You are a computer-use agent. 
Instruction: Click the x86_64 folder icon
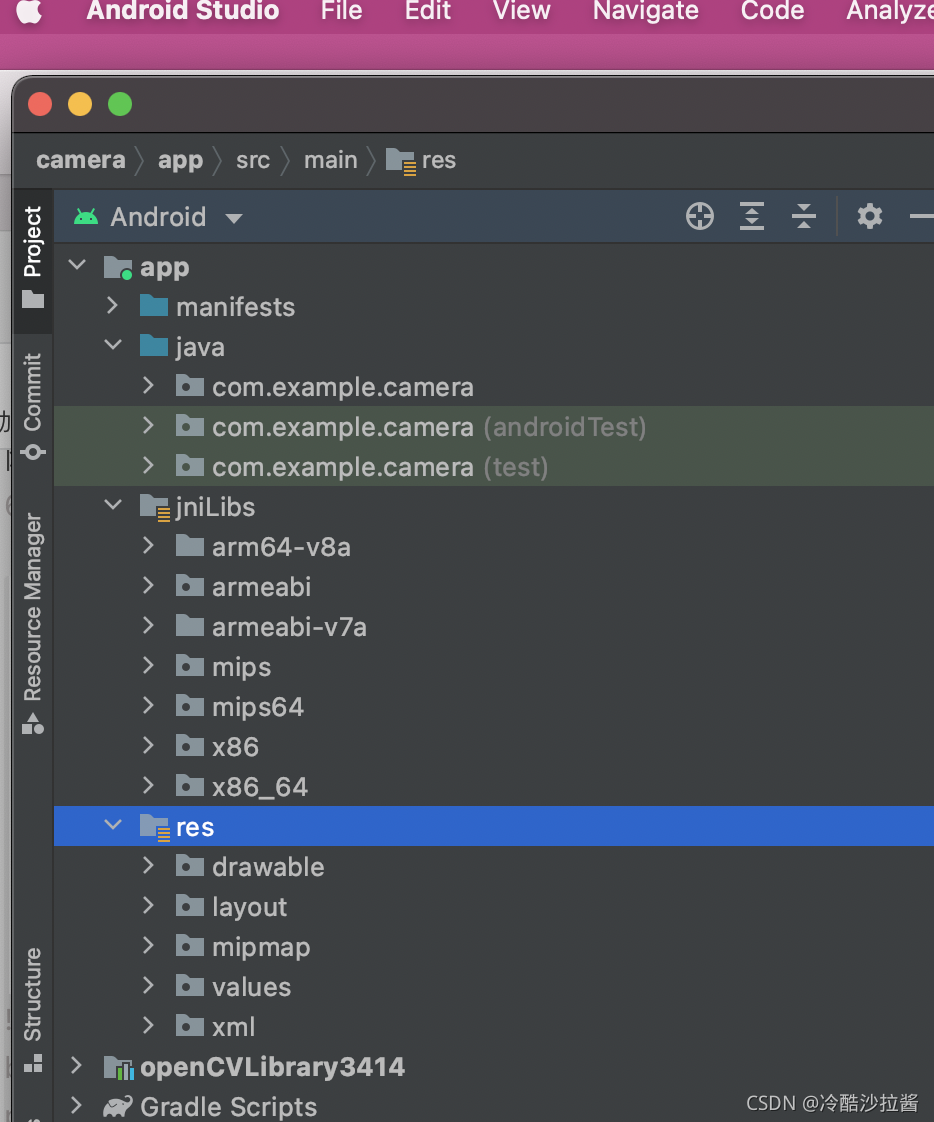[x=190, y=786]
